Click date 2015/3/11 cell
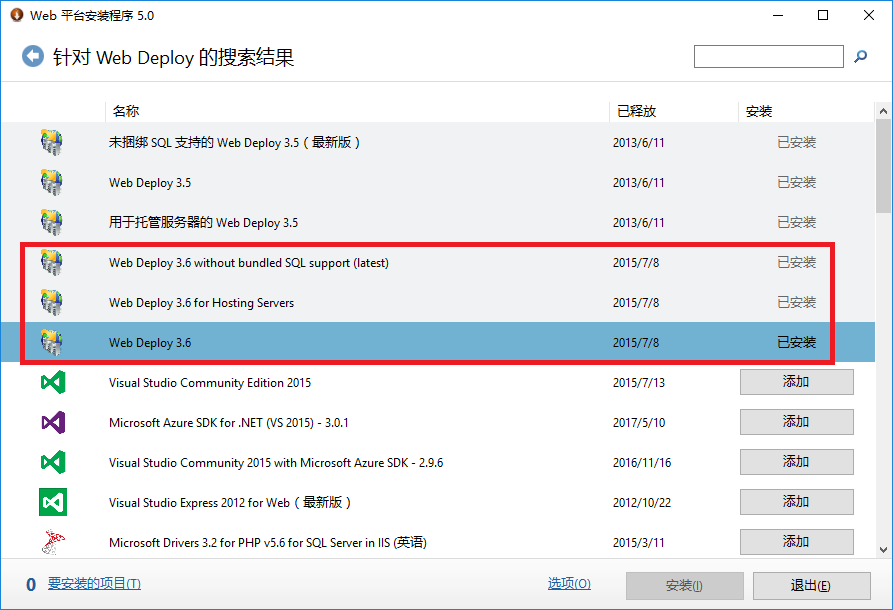The height and width of the screenshot is (610, 893). (639, 542)
